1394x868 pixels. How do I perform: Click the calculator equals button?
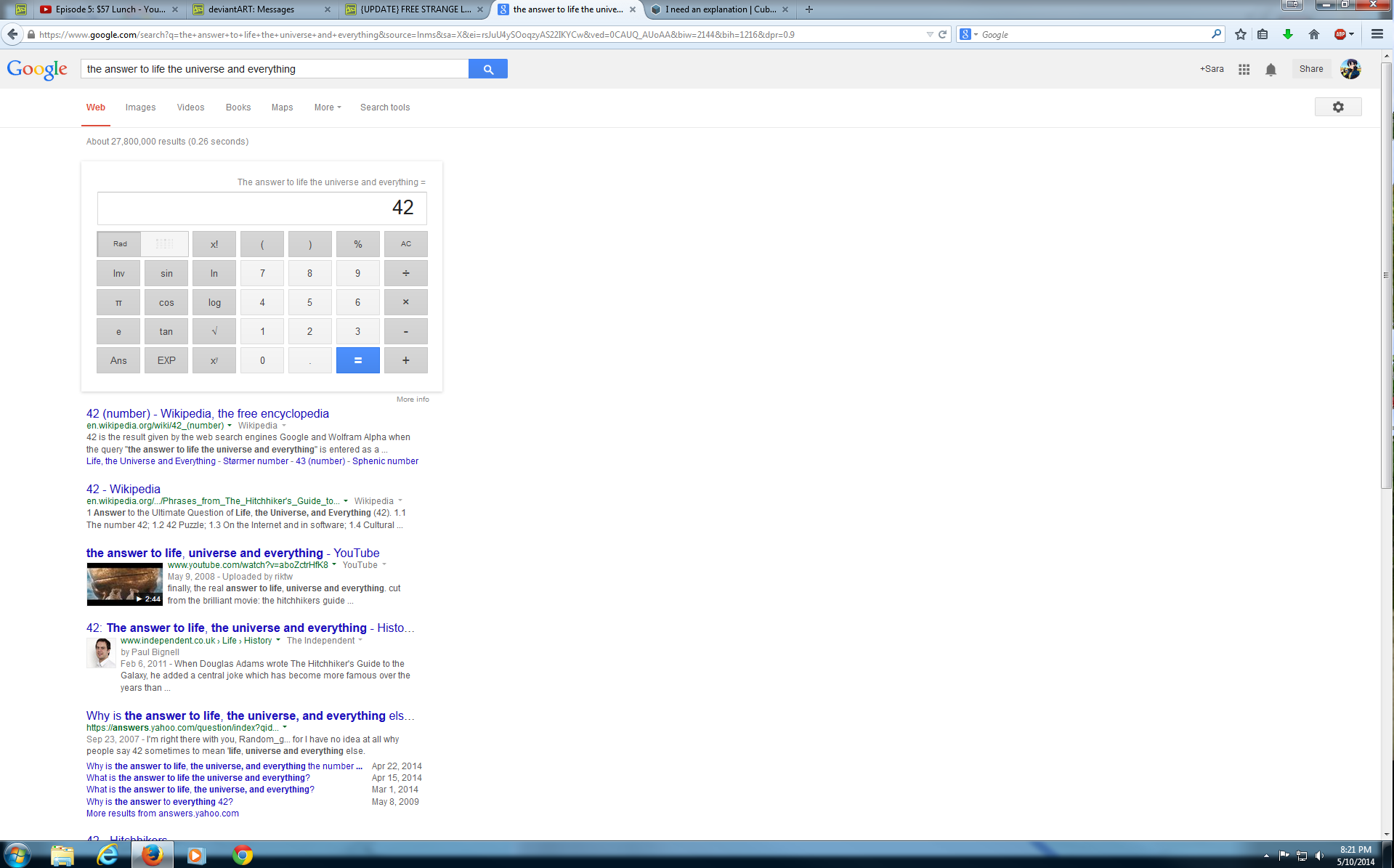[358, 360]
